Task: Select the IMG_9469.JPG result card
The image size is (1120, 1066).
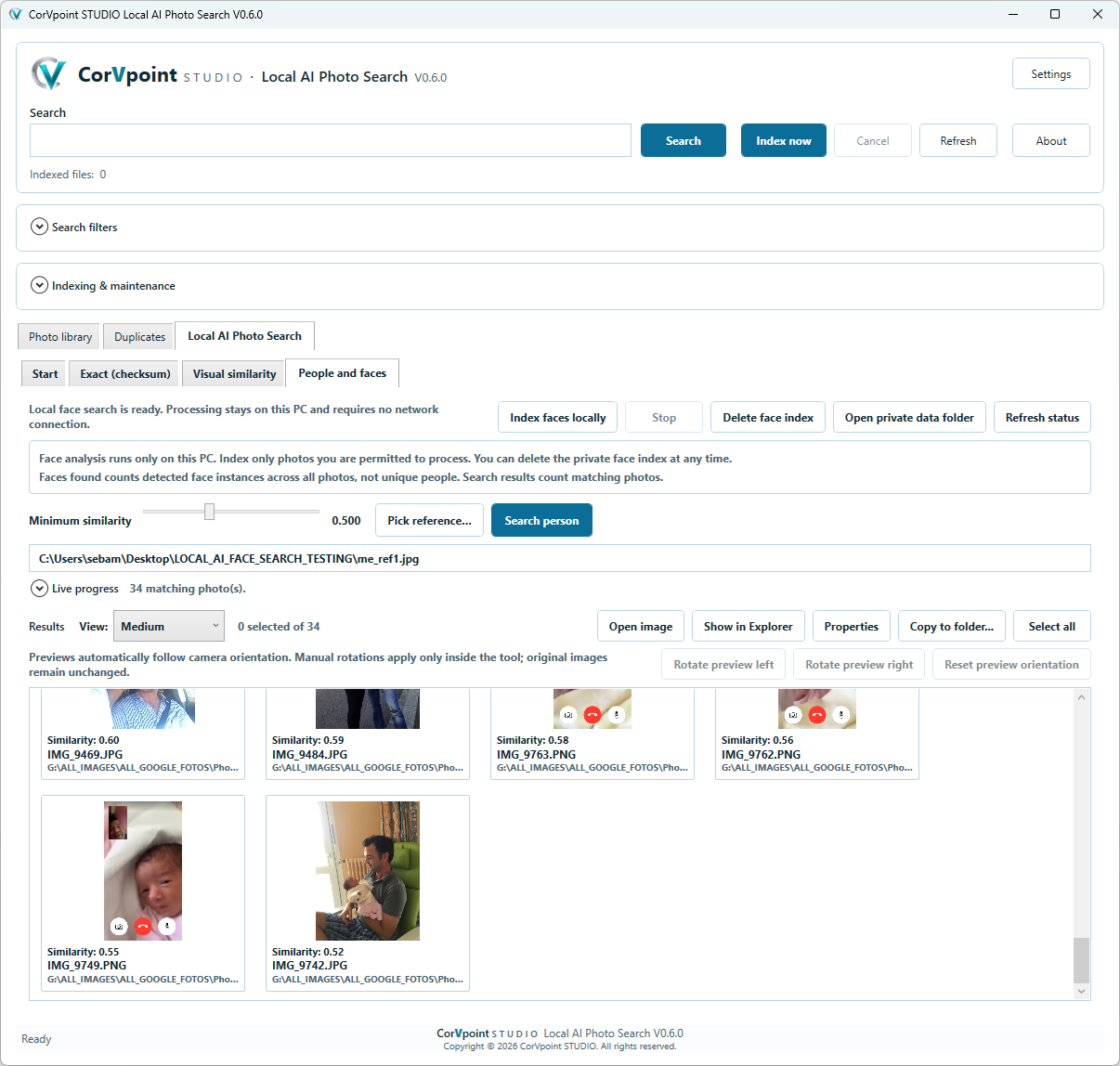Action: (x=143, y=733)
